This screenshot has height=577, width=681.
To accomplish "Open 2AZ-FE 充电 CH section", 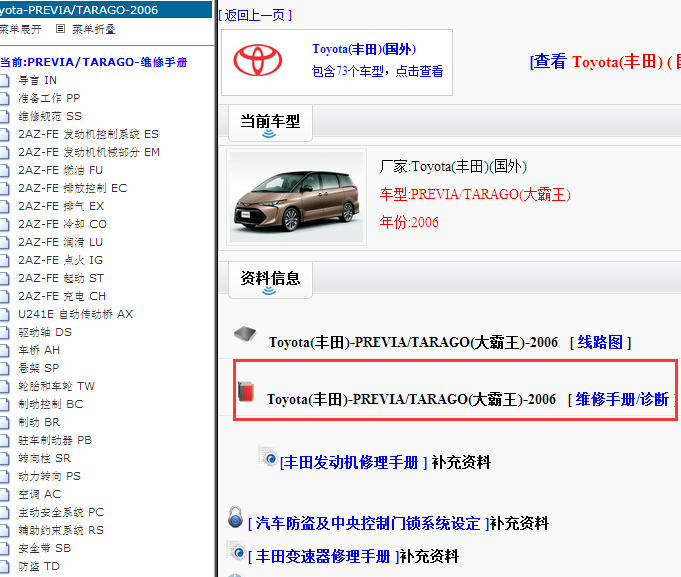I will 62,297.
